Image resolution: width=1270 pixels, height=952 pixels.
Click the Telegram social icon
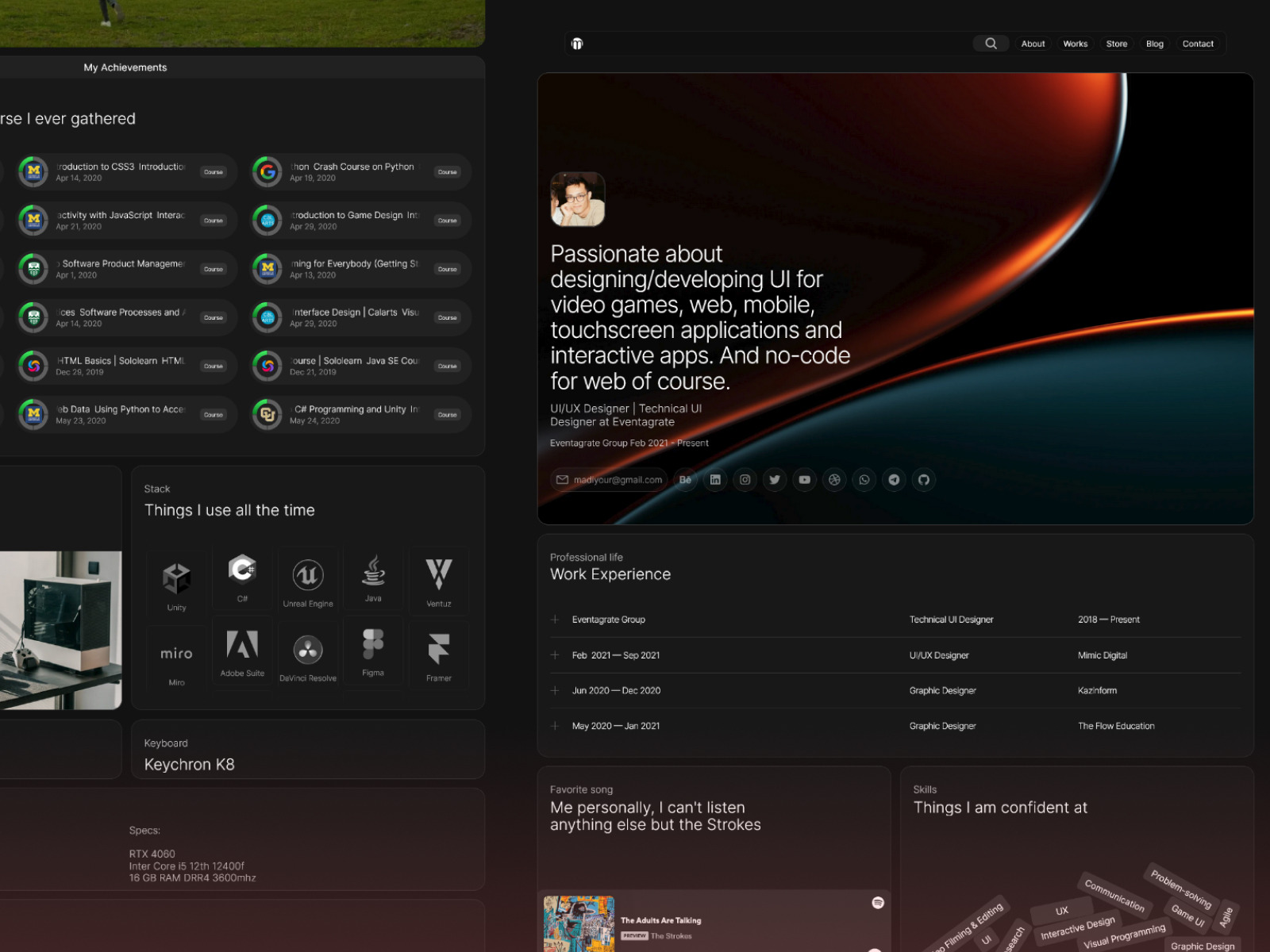[894, 480]
